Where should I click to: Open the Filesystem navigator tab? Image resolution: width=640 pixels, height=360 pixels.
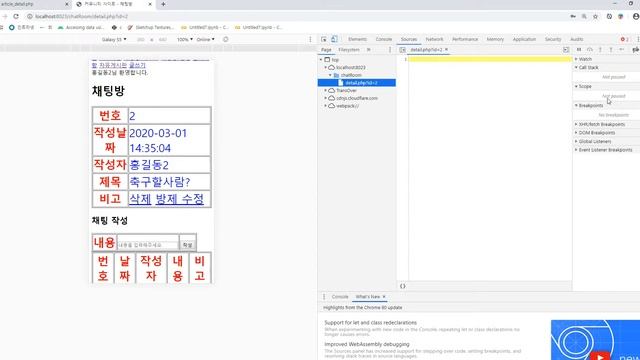click(x=349, y=50)
